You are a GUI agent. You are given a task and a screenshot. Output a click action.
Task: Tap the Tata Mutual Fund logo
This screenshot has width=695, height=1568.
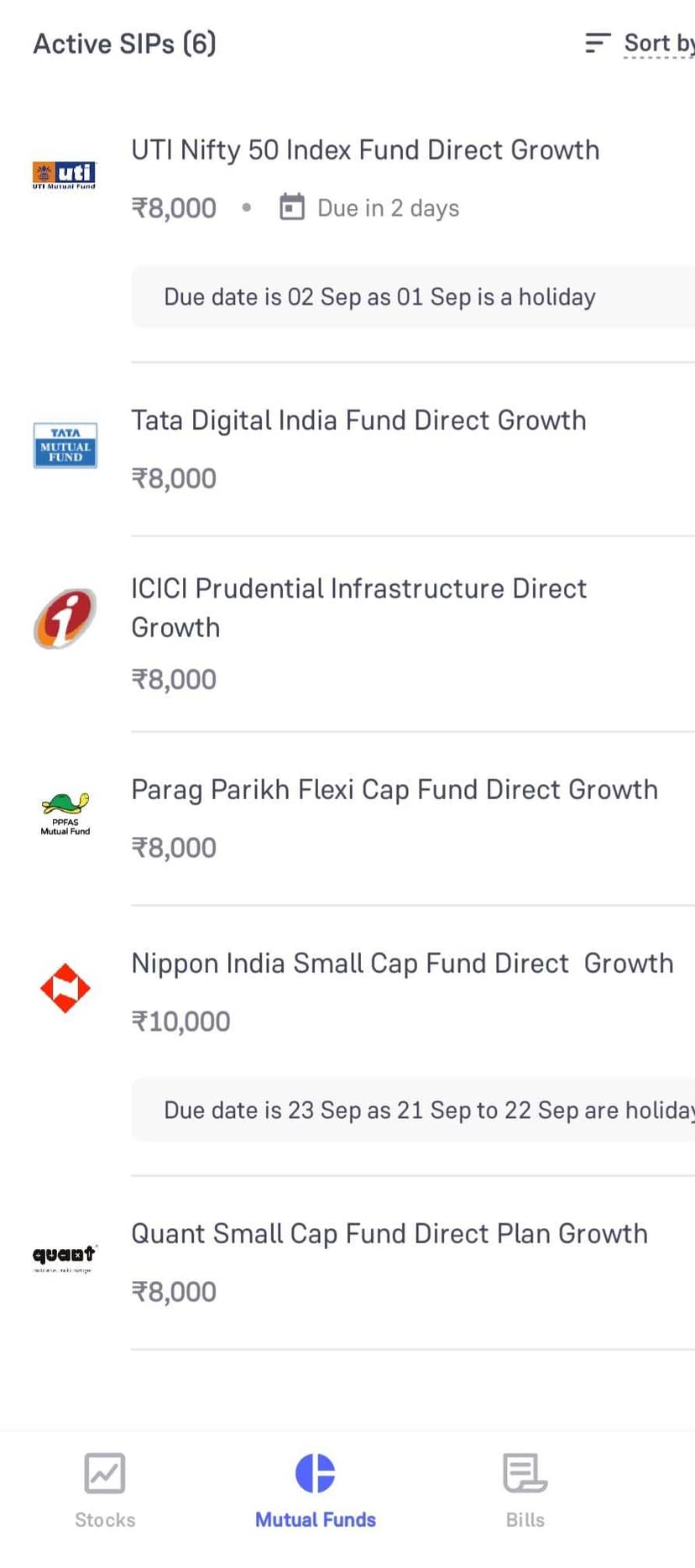pos(65,445)
